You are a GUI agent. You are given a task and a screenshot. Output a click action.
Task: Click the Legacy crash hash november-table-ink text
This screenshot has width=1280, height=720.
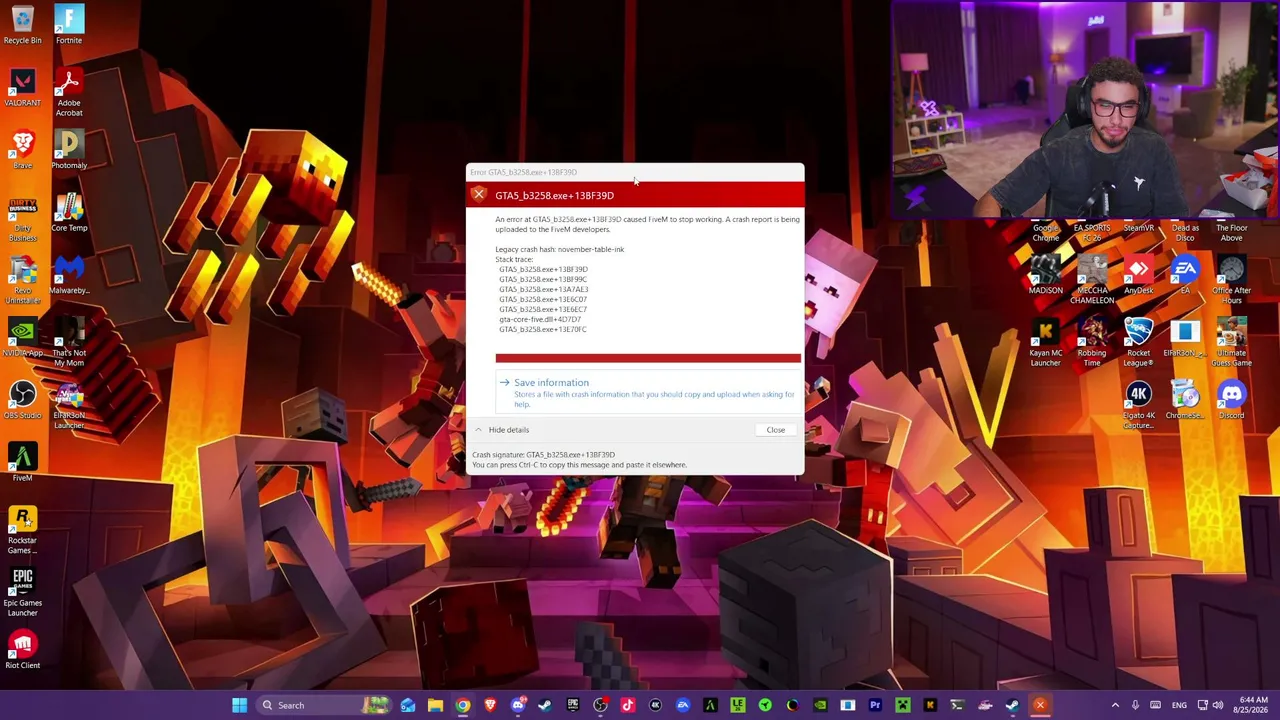[x=559, y=249]
